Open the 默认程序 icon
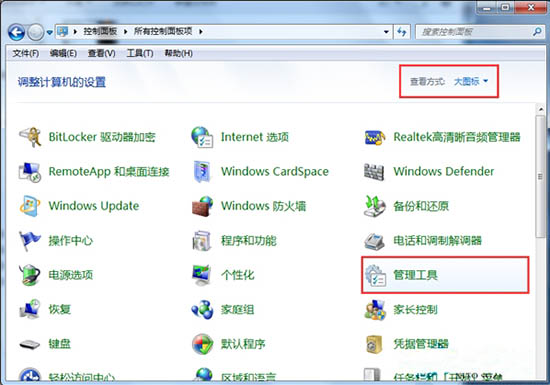This screenshot has width=550, height=385. (x=203, y=344)
